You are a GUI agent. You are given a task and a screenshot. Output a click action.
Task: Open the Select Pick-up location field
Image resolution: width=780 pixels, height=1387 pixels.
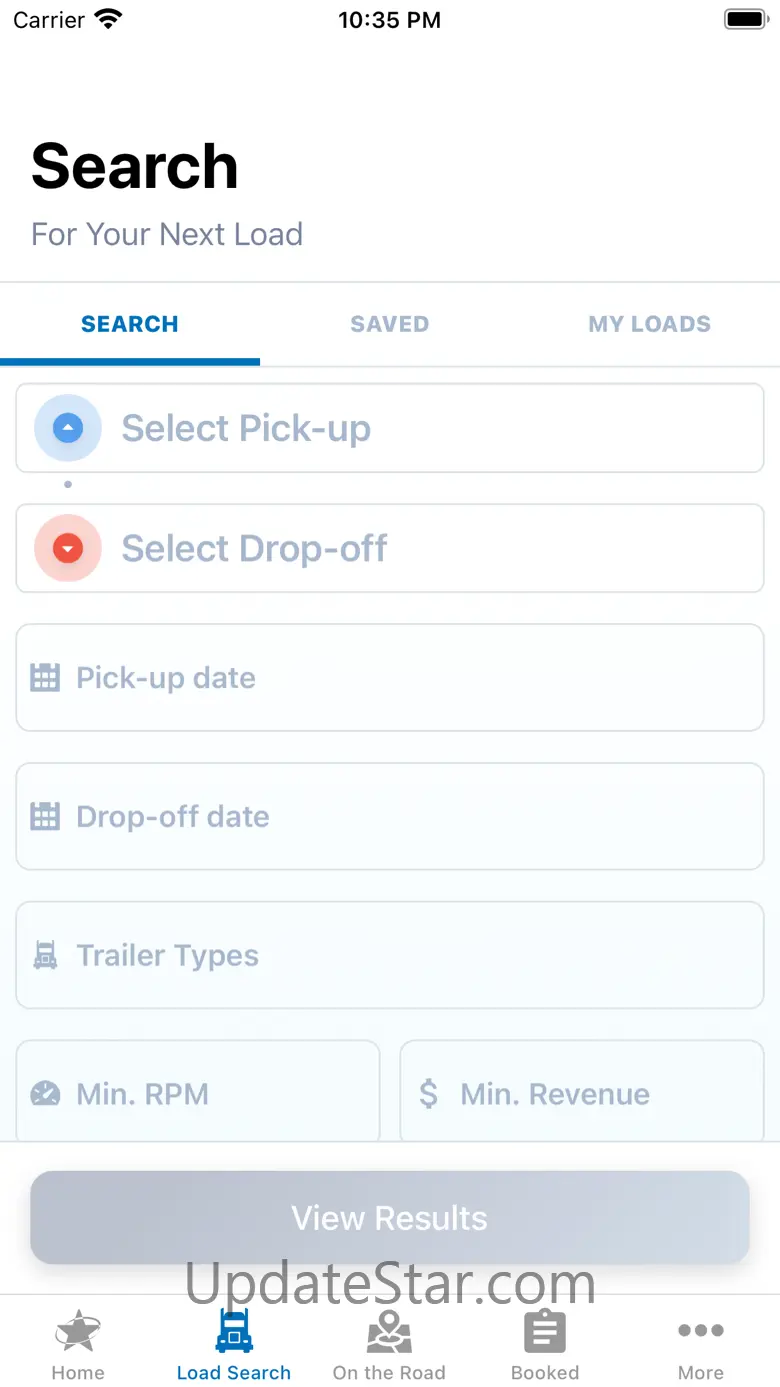390,428
